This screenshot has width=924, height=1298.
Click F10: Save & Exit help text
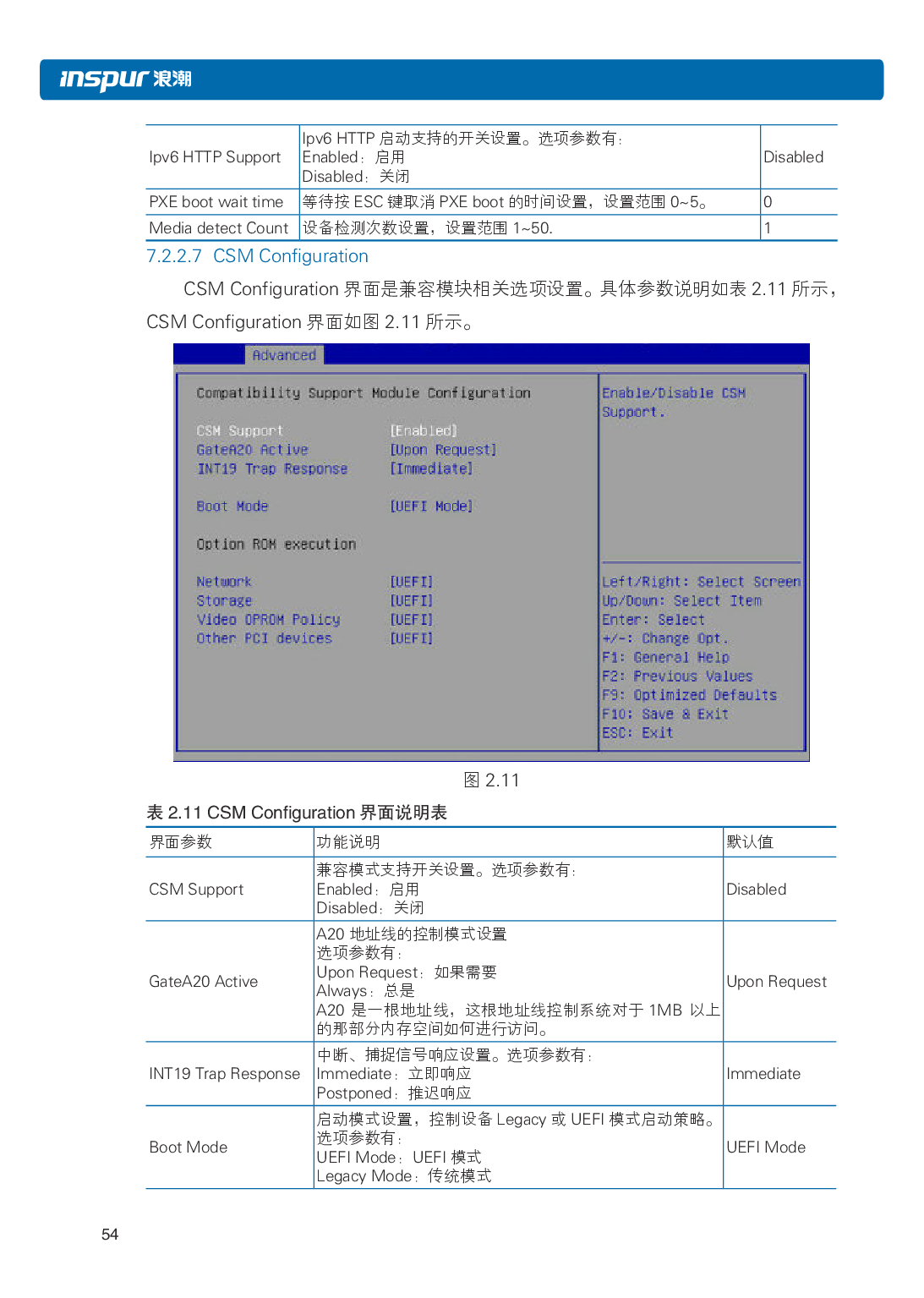(x=664, y=714)
